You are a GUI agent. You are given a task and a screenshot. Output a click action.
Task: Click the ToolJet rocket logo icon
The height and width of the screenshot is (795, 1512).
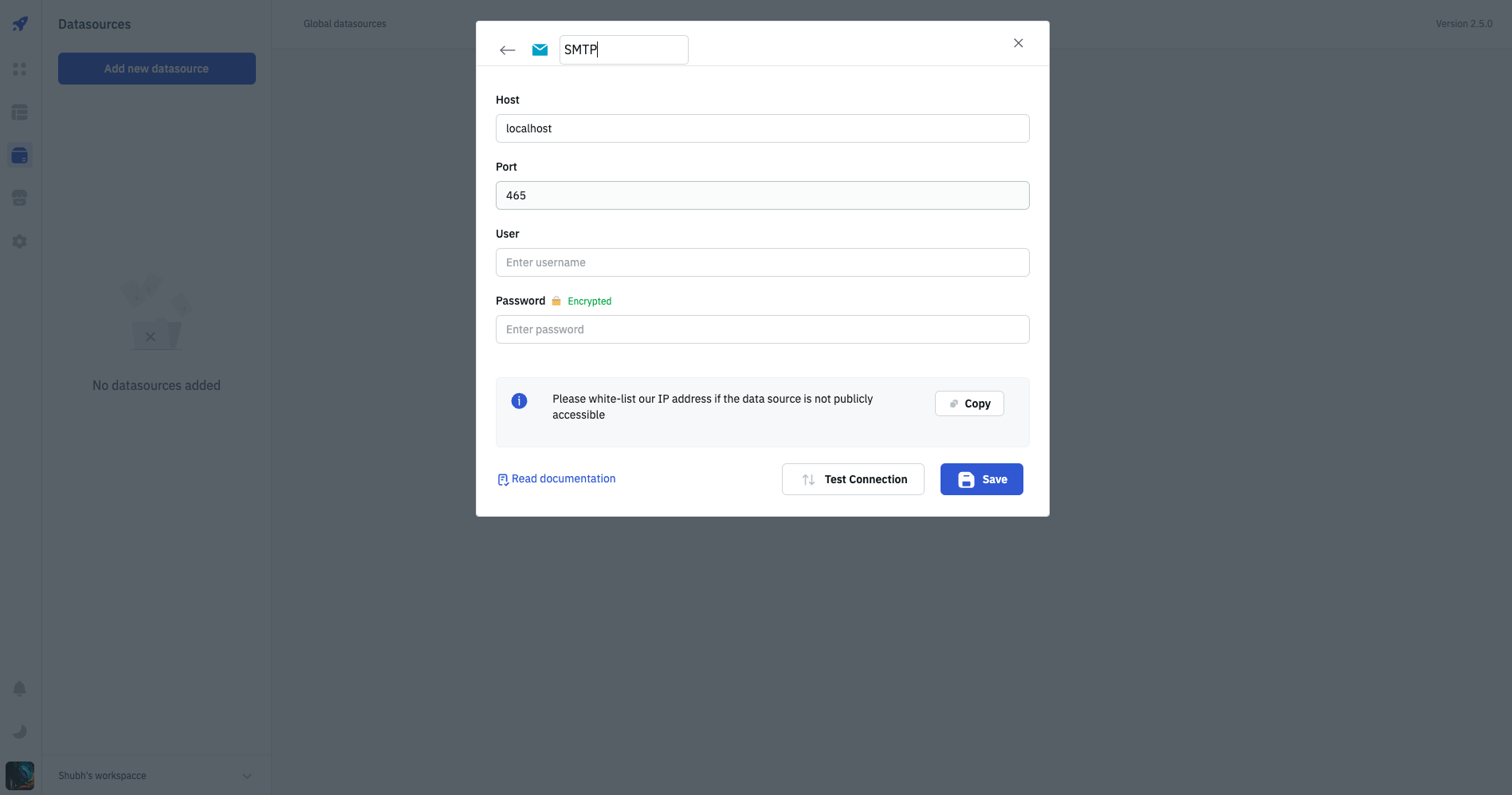[x=20, y=24]
